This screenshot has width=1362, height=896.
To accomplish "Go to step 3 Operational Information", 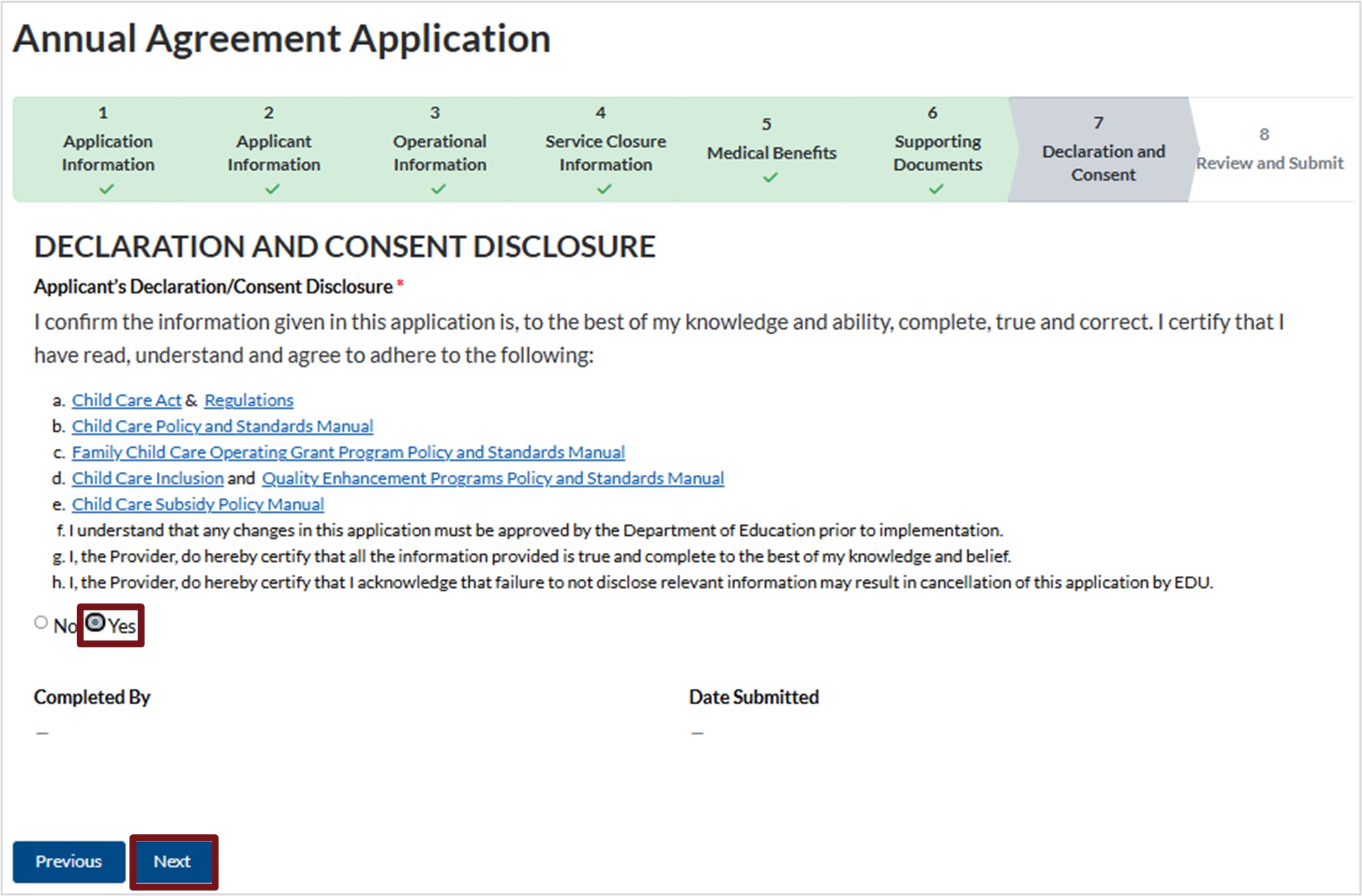I will point(439,152).
